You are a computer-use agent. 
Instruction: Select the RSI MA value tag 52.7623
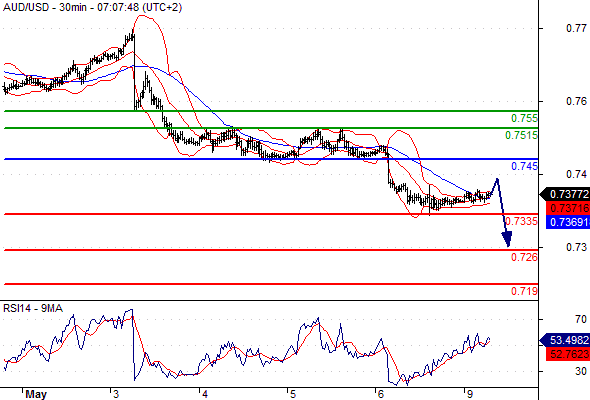point(568,354)
